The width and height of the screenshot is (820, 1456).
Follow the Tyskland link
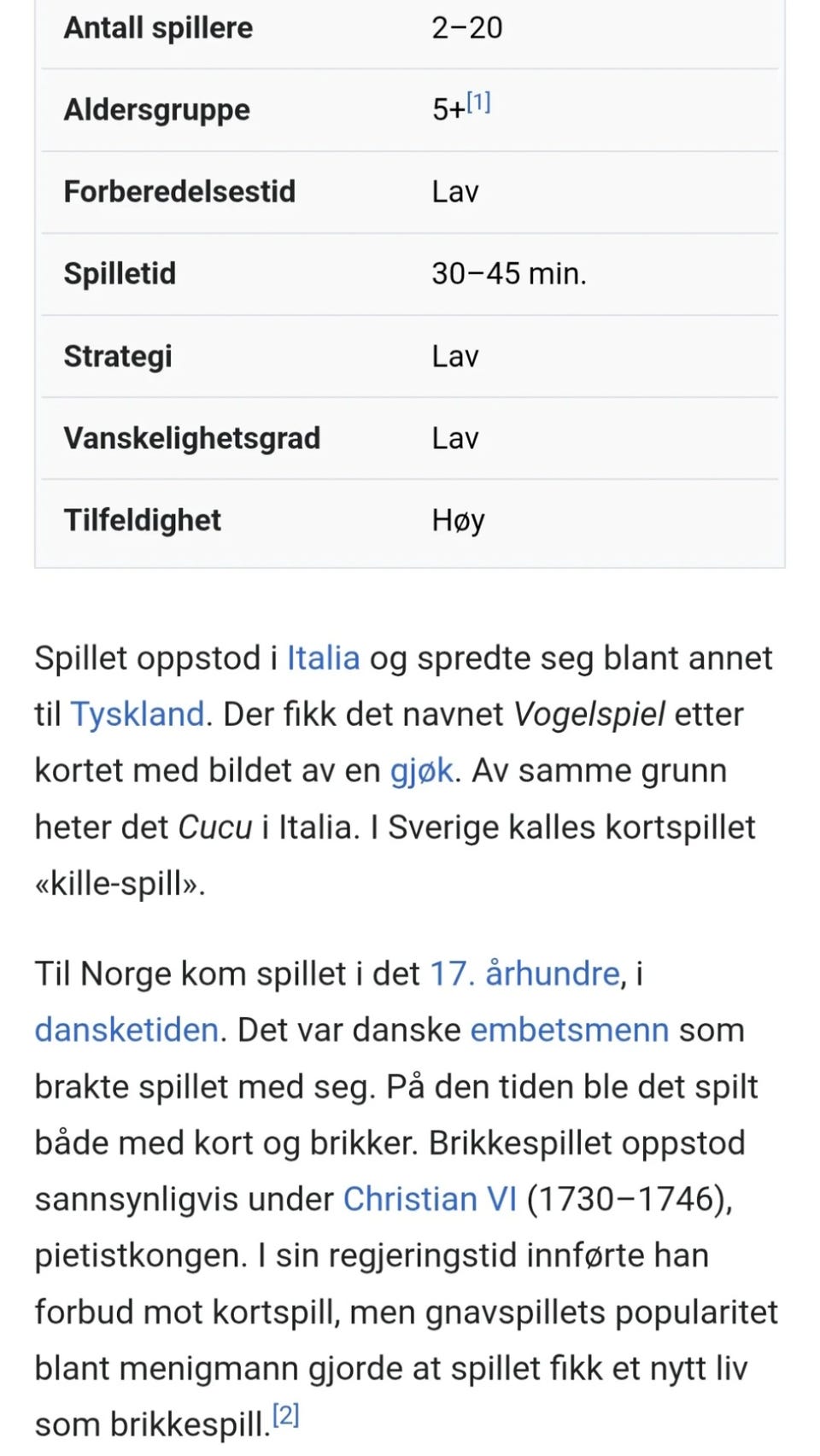138,715
